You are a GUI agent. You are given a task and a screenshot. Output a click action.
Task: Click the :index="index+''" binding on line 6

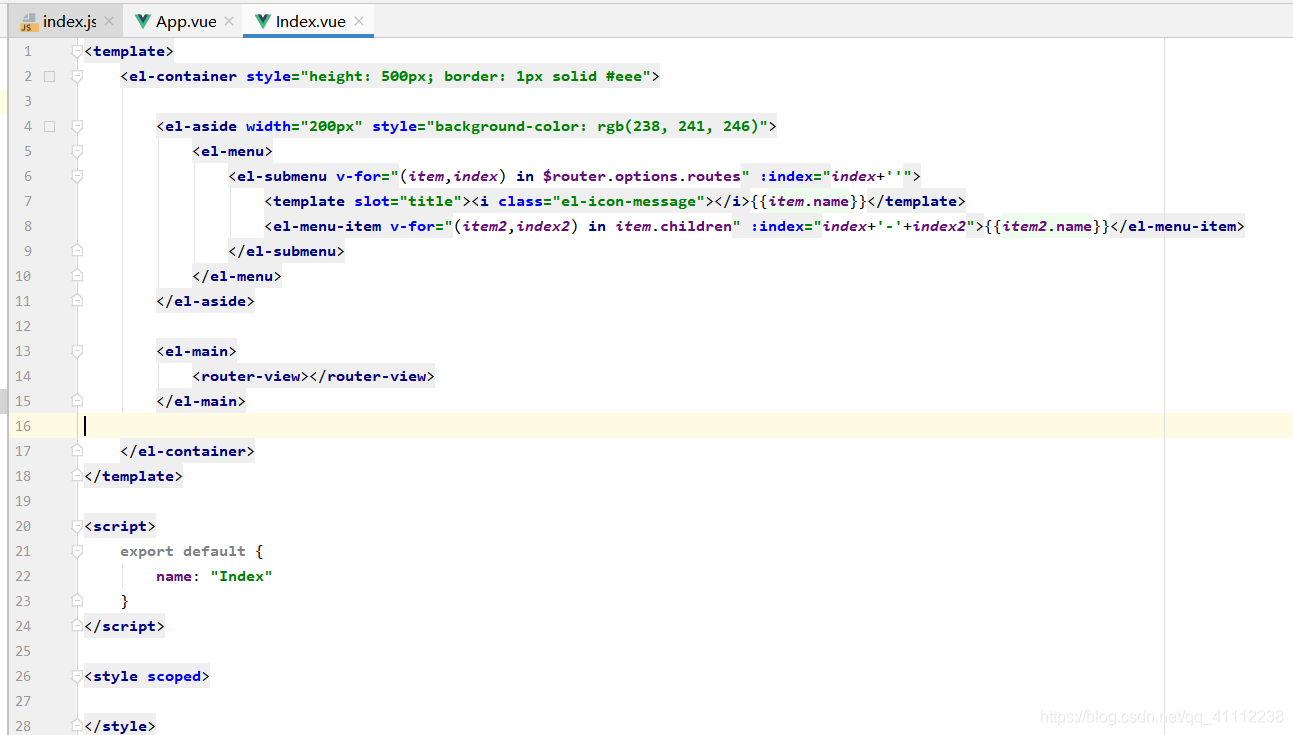click(x=835, y=176)
